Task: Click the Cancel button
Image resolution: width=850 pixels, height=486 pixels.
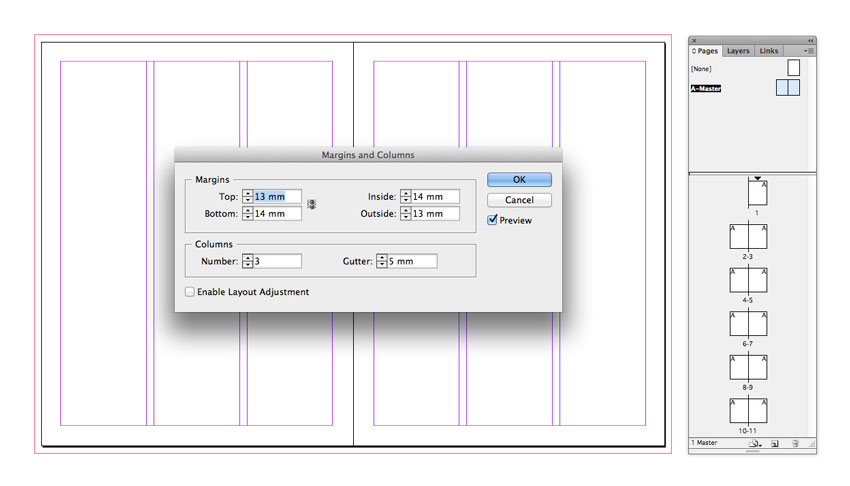Action: (519, 200)
